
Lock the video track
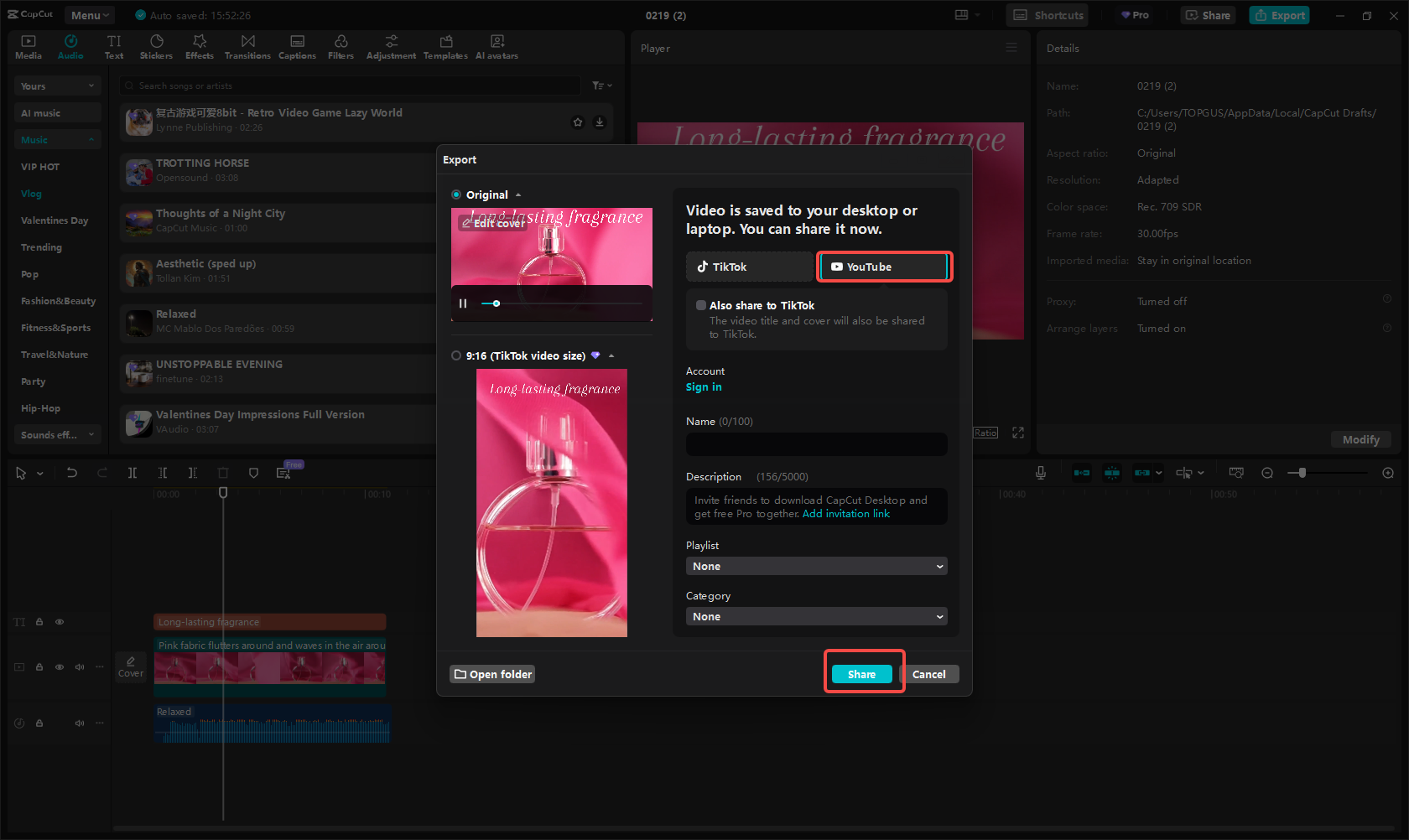[39, 667]
